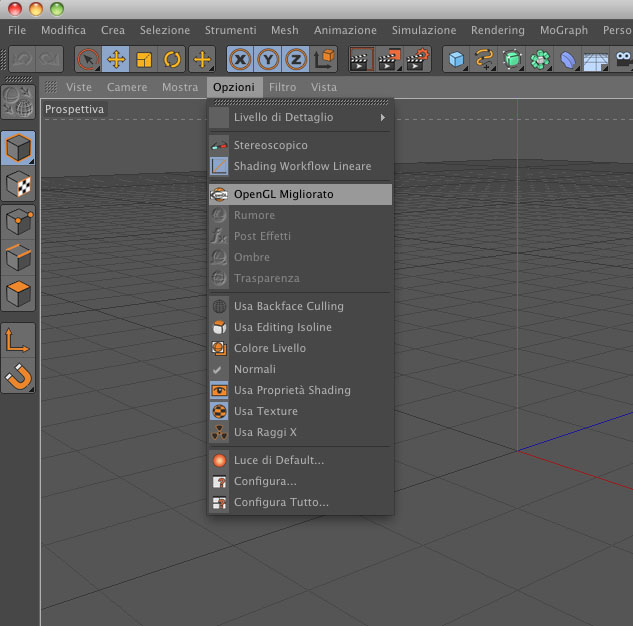Activate the Move tool
Screen dimensions: 633x626
click(x=116, y=59)
